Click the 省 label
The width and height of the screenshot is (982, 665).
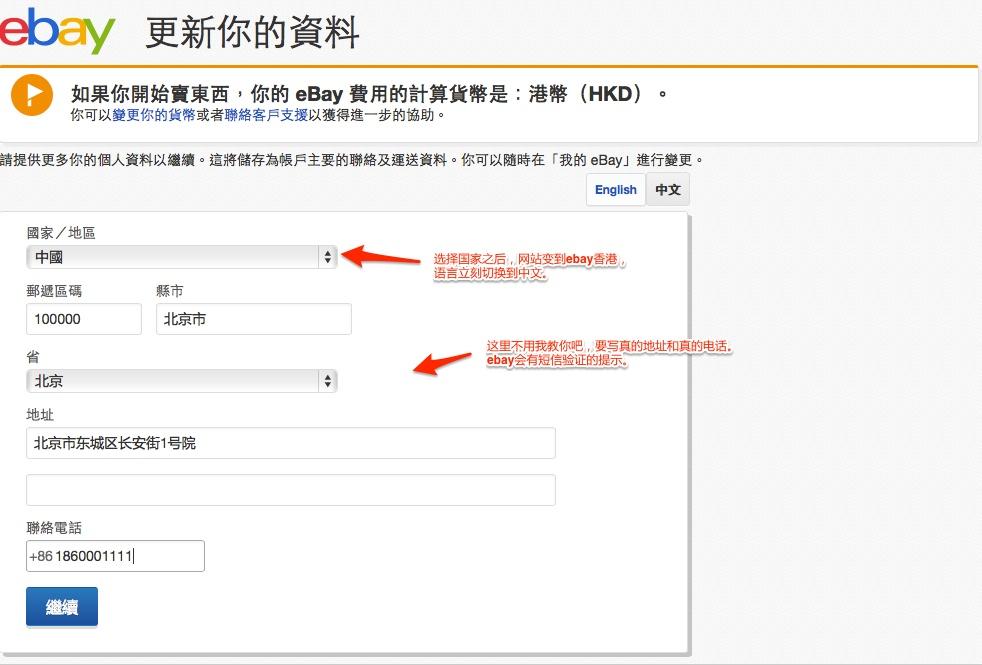[33, 357]
